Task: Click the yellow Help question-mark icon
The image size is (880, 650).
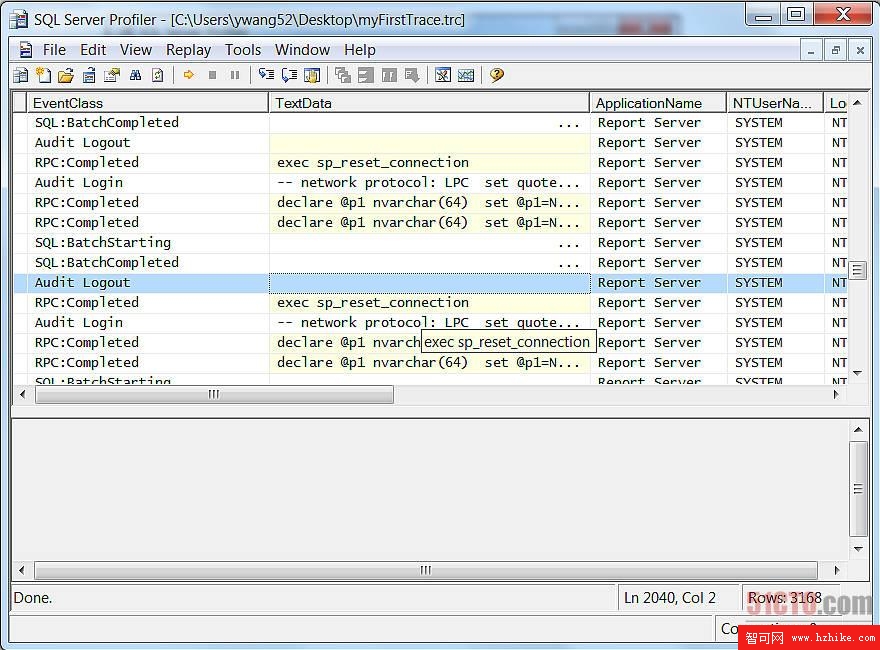Action: click(497, 75)
